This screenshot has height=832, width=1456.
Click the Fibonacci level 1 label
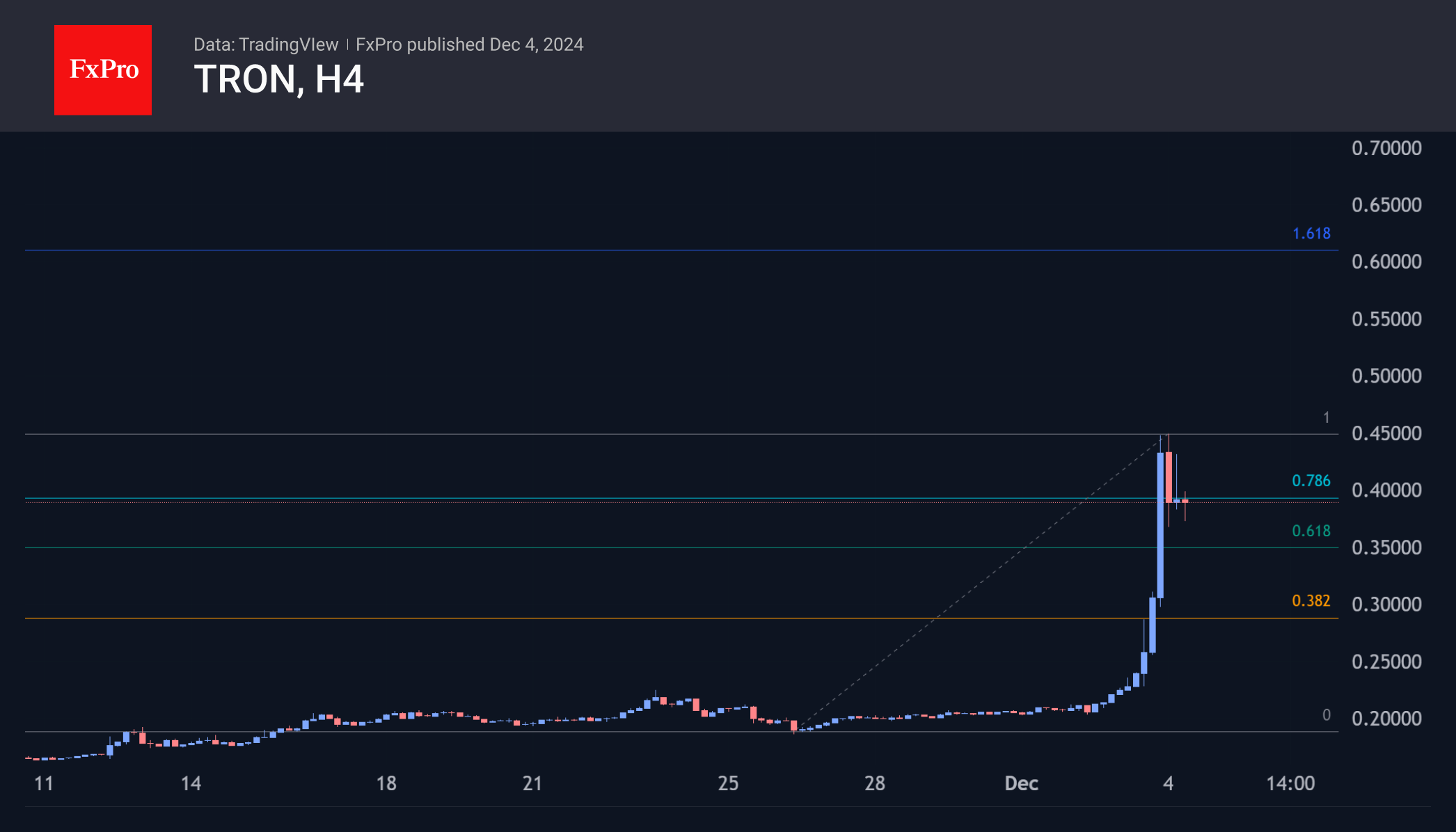(x=1326, y=417)
